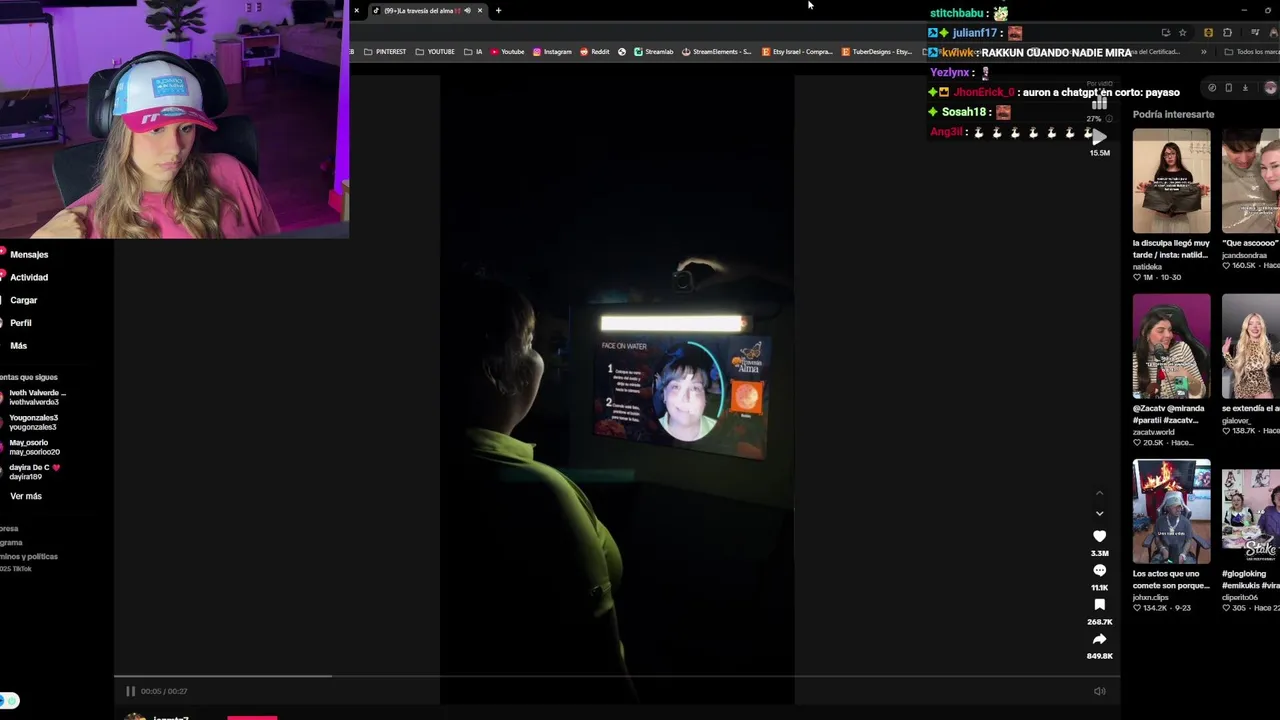
Task: Open the Etsy Israel bookmark
Action: 797,52
